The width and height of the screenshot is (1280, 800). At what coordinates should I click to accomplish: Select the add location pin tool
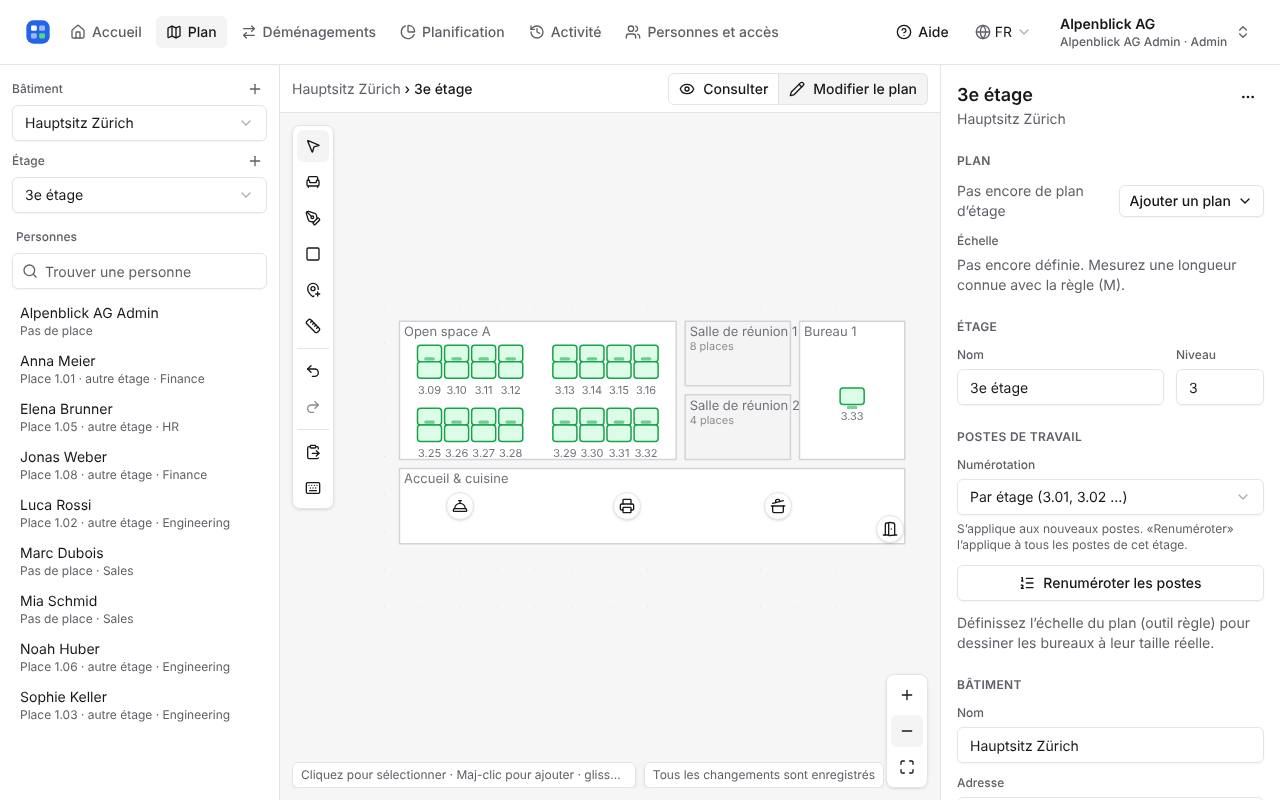[313, 290]
